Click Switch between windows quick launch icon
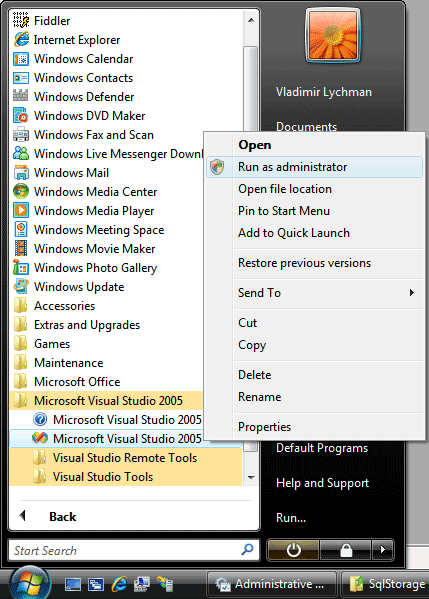Image resolution: width=429 pixels, height=599 pixels. tap(96, 584)
